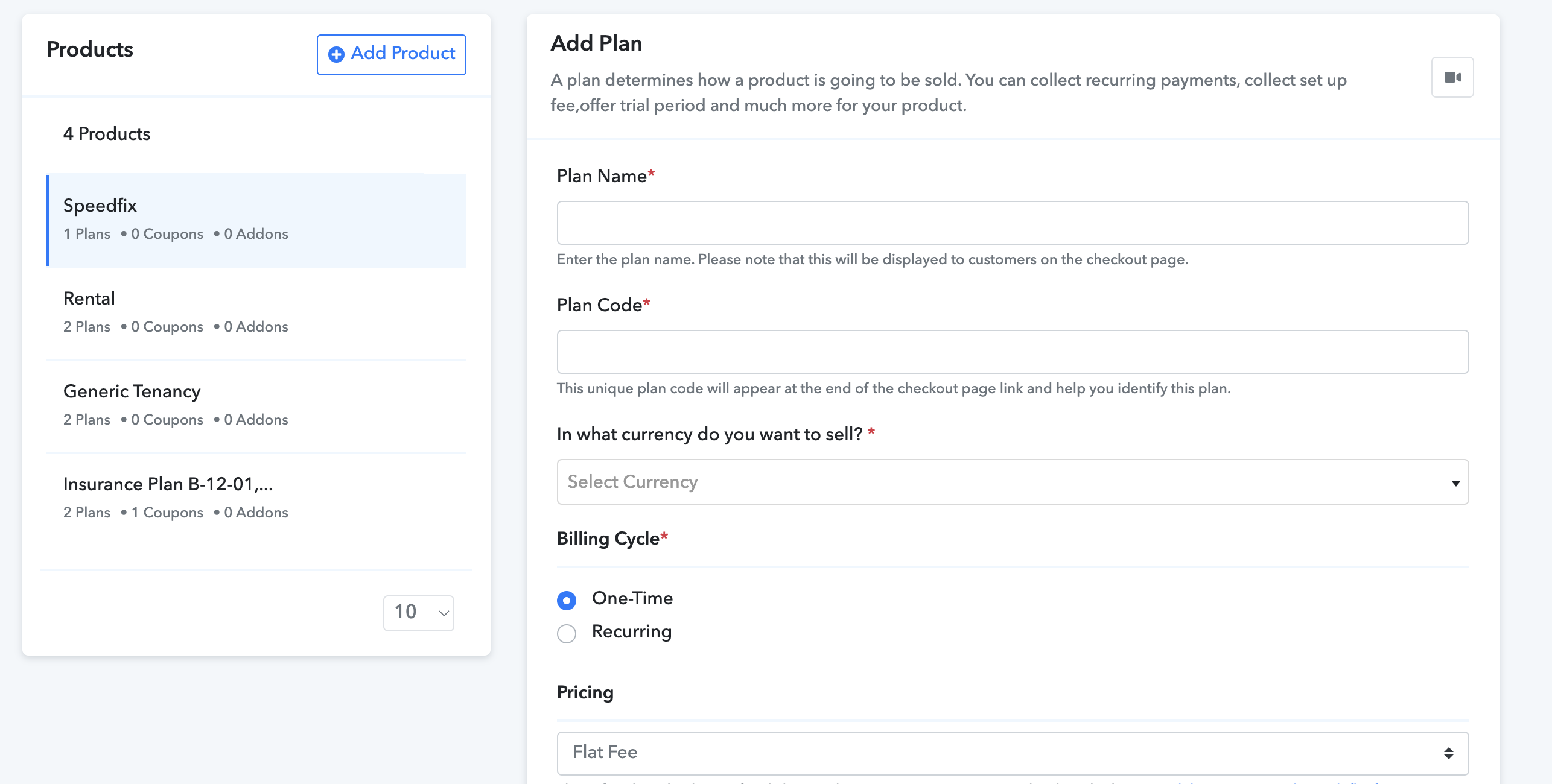The width and height of the screenshot is (1552, 784).
Task: Open the Insurance Plan B-12-01 product
Action: [x=256, y=499]
